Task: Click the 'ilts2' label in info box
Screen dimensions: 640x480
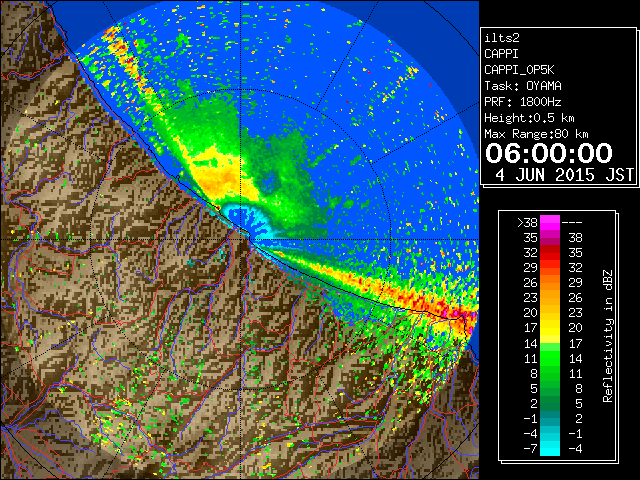Action: click(502, 38)
